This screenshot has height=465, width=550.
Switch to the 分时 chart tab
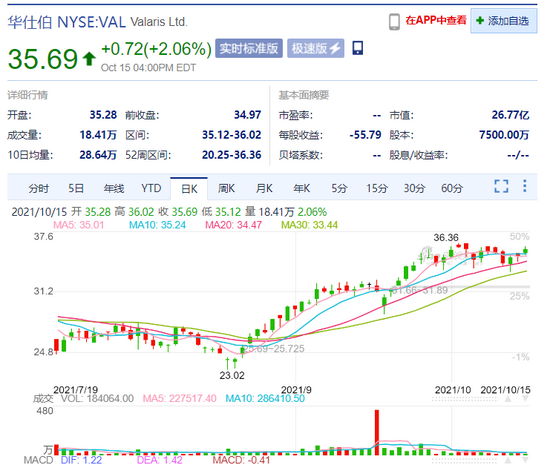39,189
